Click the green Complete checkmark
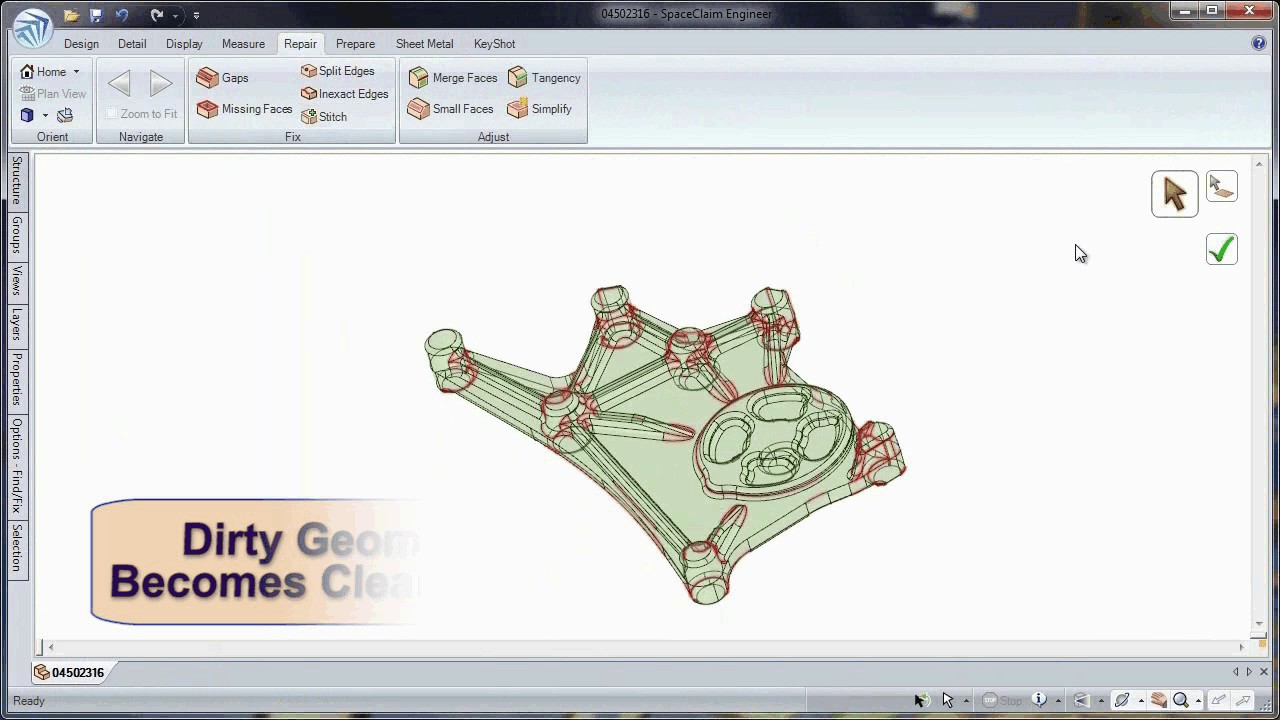 click(1222, 249)
